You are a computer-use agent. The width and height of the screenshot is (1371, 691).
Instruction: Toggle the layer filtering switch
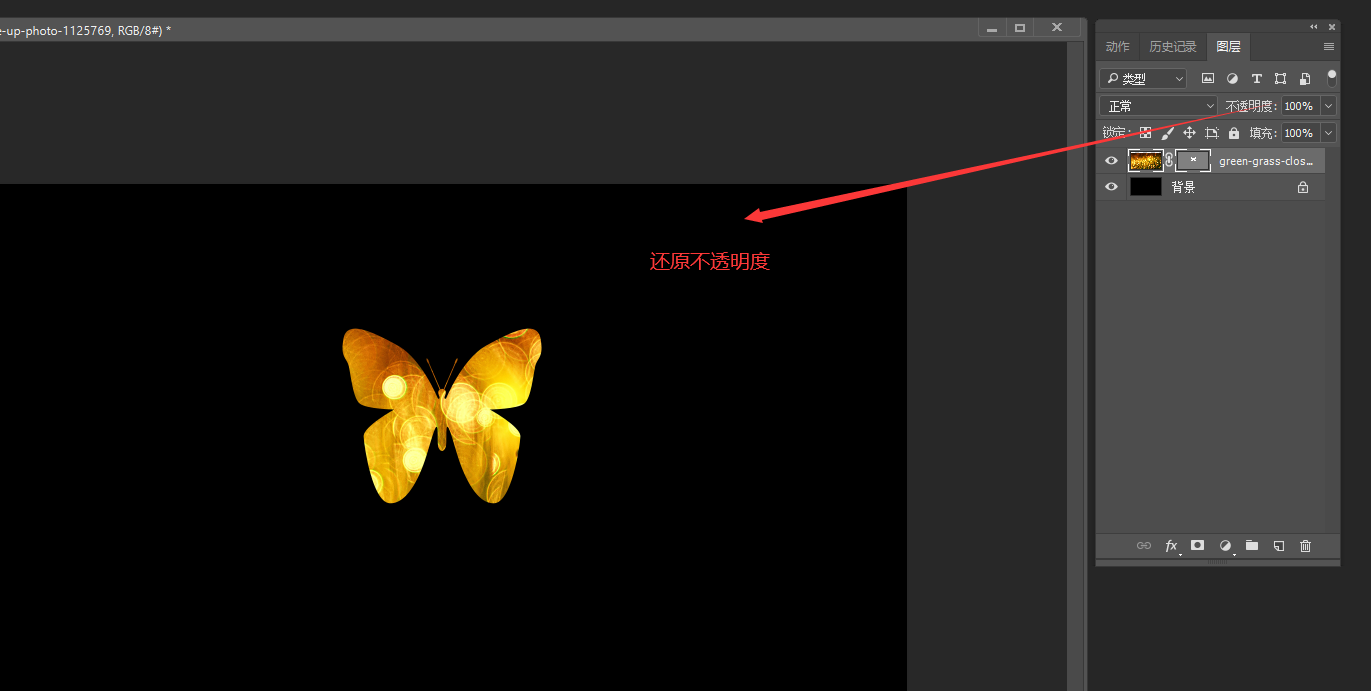[x=1332, y=77]
